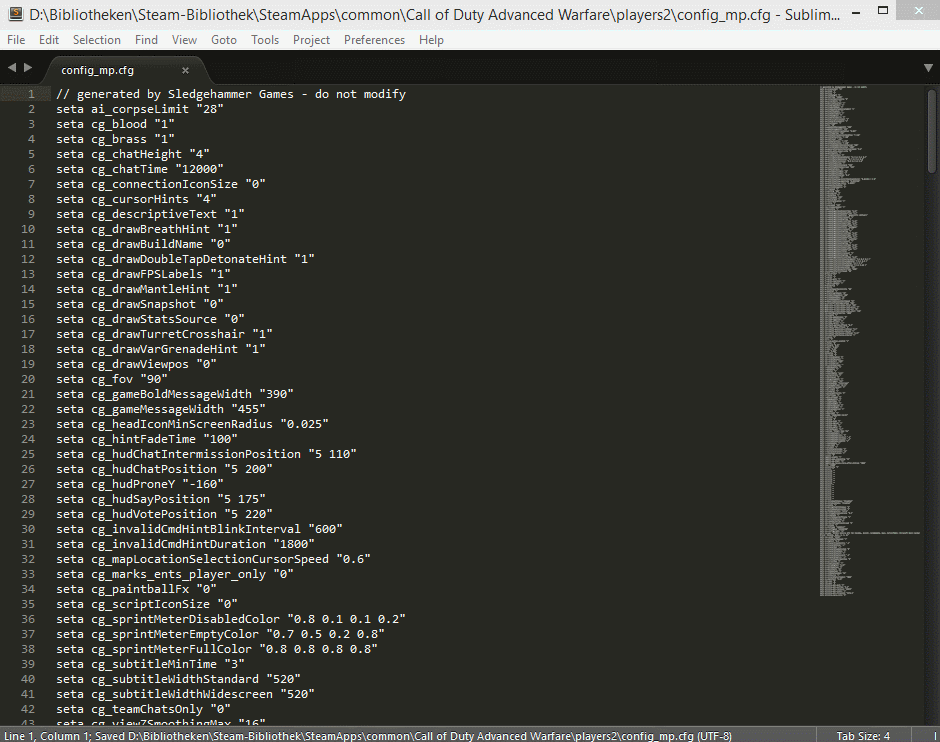Click line number 20 in the gutter
940x742 pixels.
[28, 379]
